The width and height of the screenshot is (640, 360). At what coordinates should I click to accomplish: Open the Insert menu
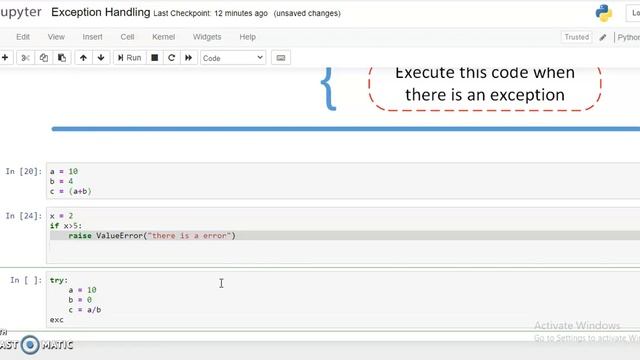pyautogui.click(x=92, y=37)
